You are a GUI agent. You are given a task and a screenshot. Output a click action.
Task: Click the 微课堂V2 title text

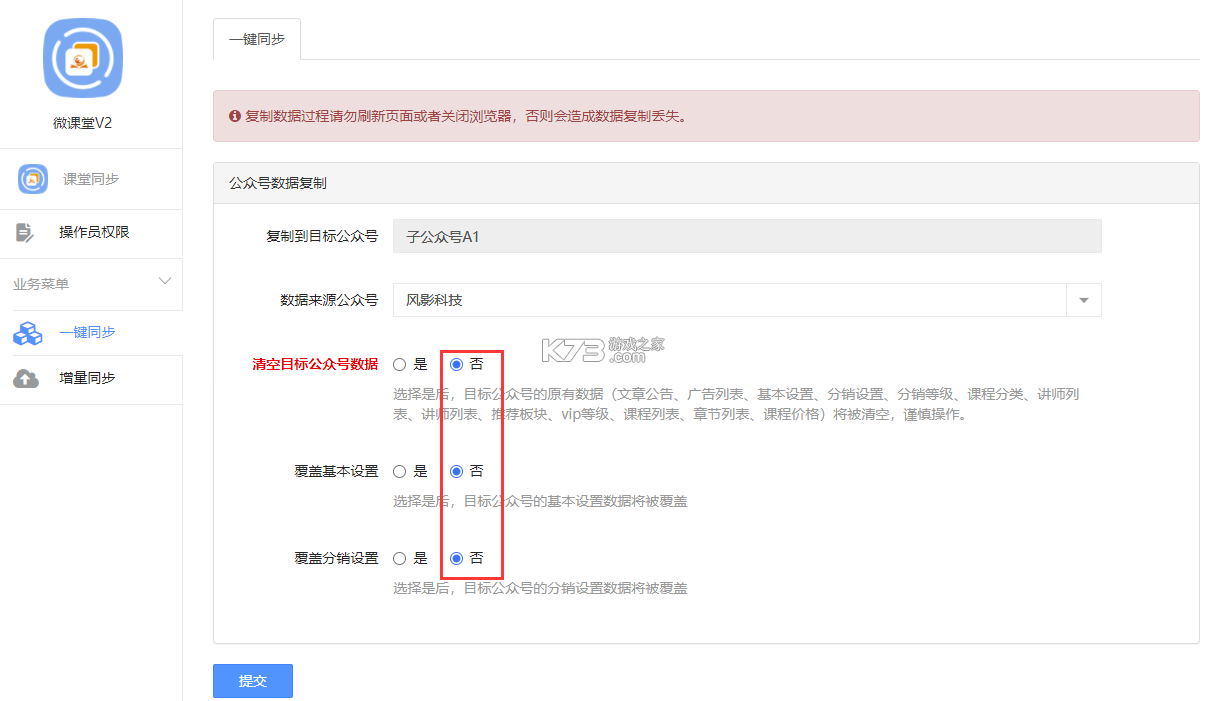click(x=83, y=124)
